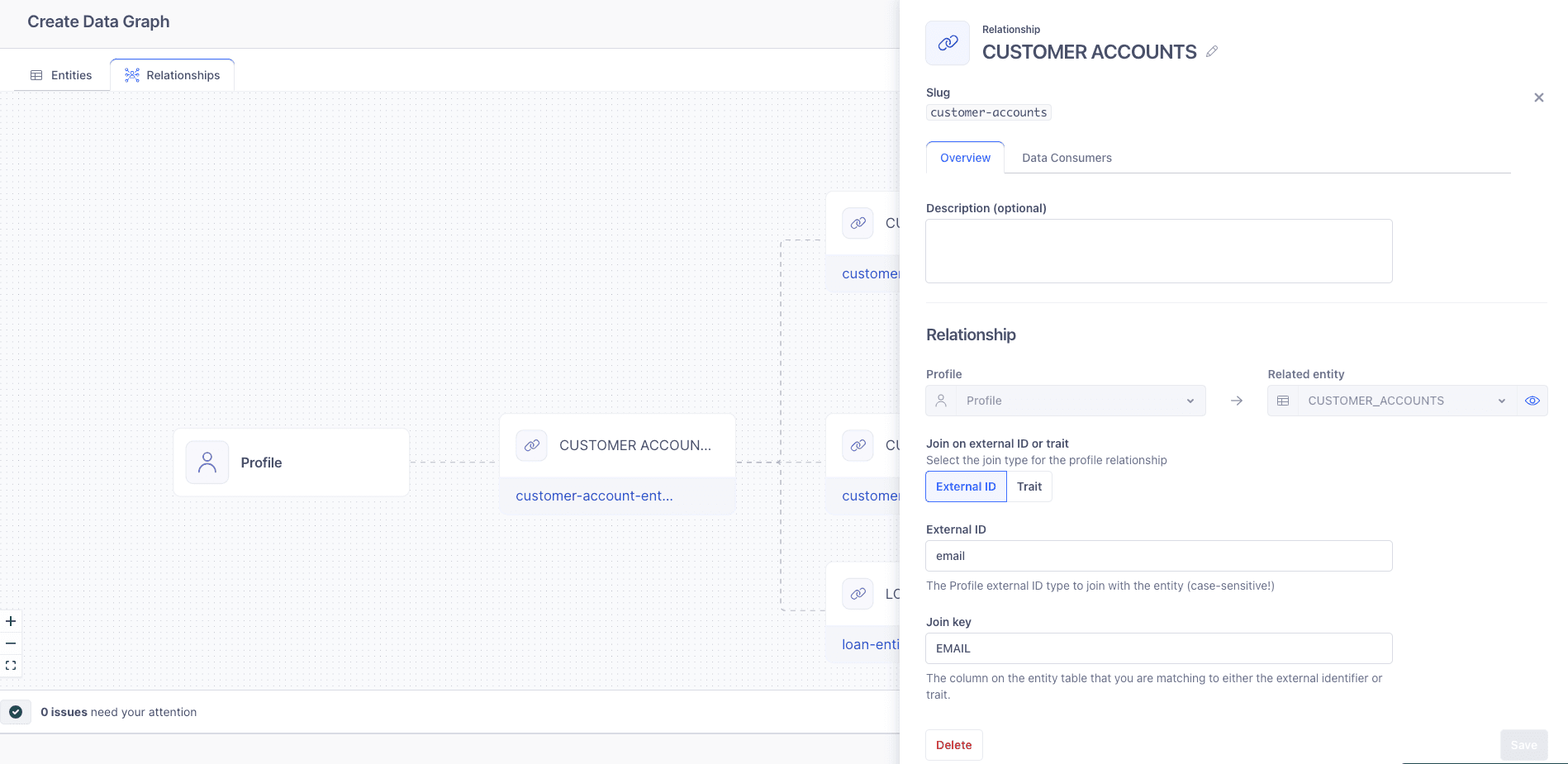
Task: Rename relationship using the pencil edit icon
Action: (1211, 51)
